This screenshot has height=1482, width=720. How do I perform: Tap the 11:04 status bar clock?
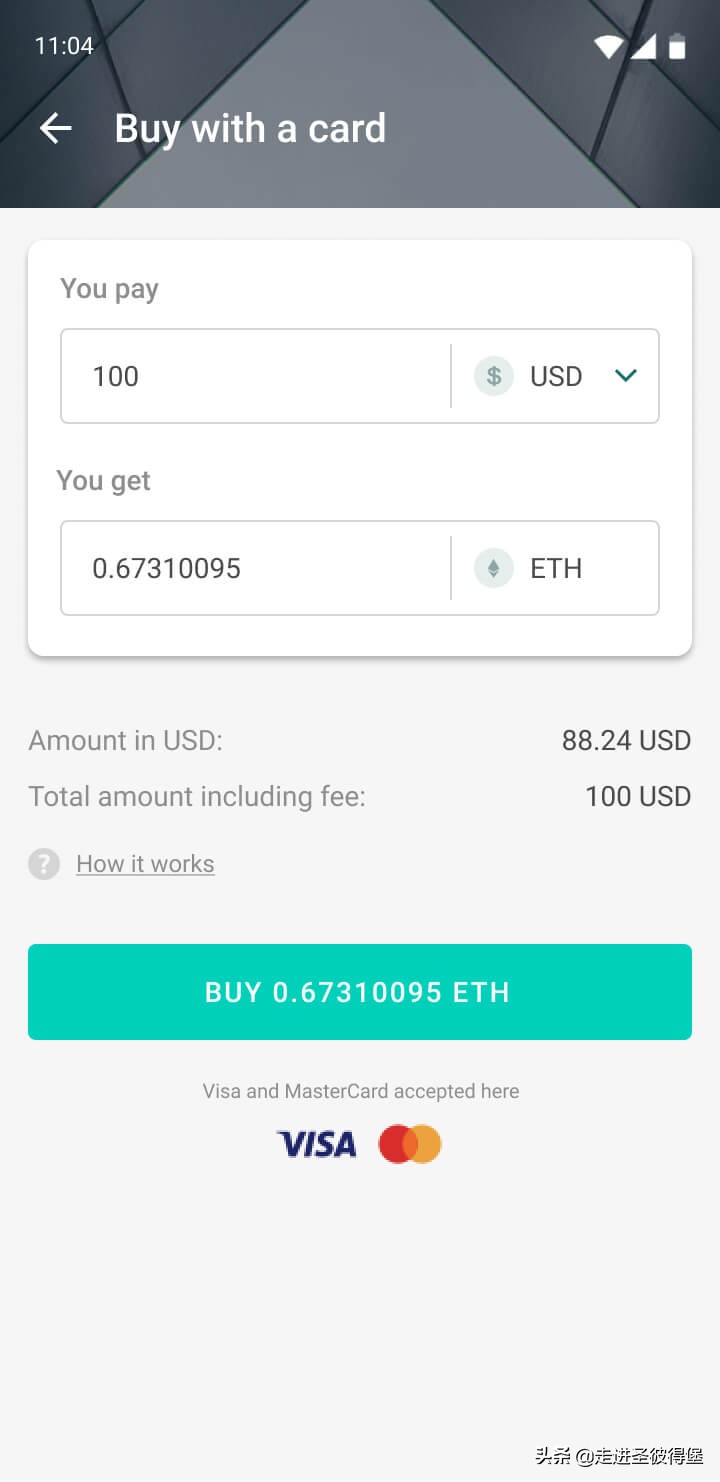click(64, 46)
